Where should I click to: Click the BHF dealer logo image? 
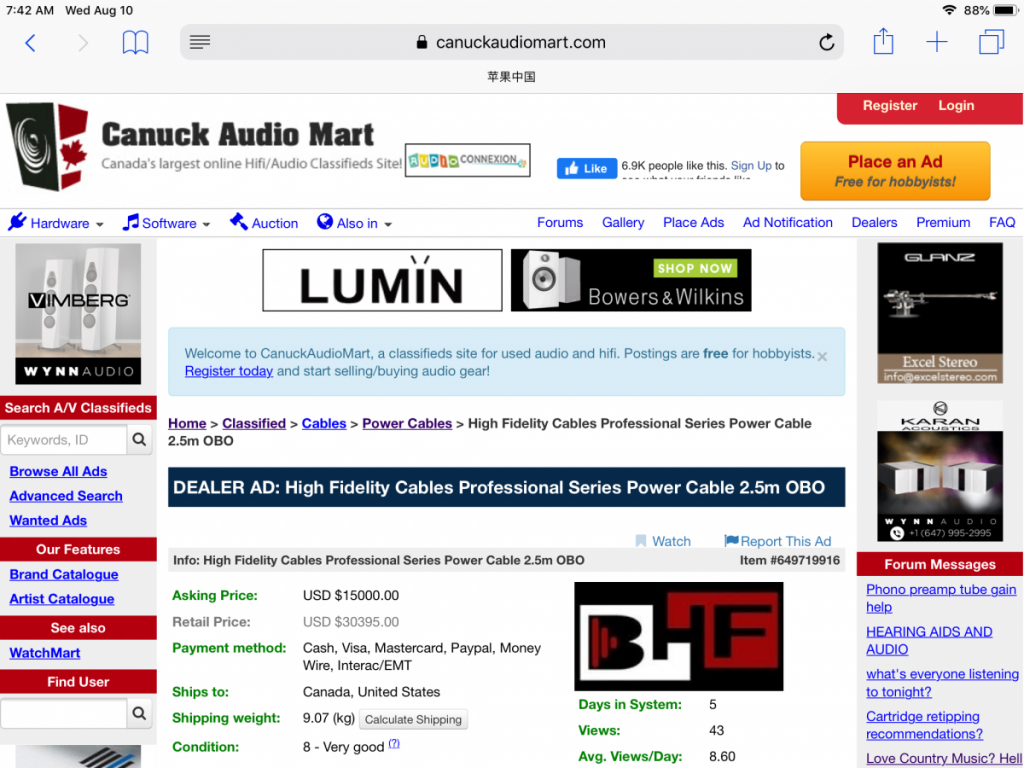pos(679,636)
